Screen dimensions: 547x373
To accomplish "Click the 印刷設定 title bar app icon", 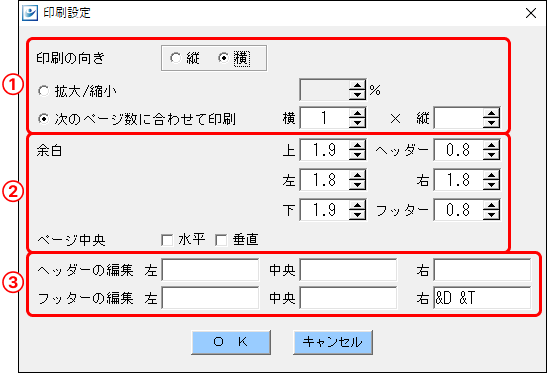I will pos(30,13).
